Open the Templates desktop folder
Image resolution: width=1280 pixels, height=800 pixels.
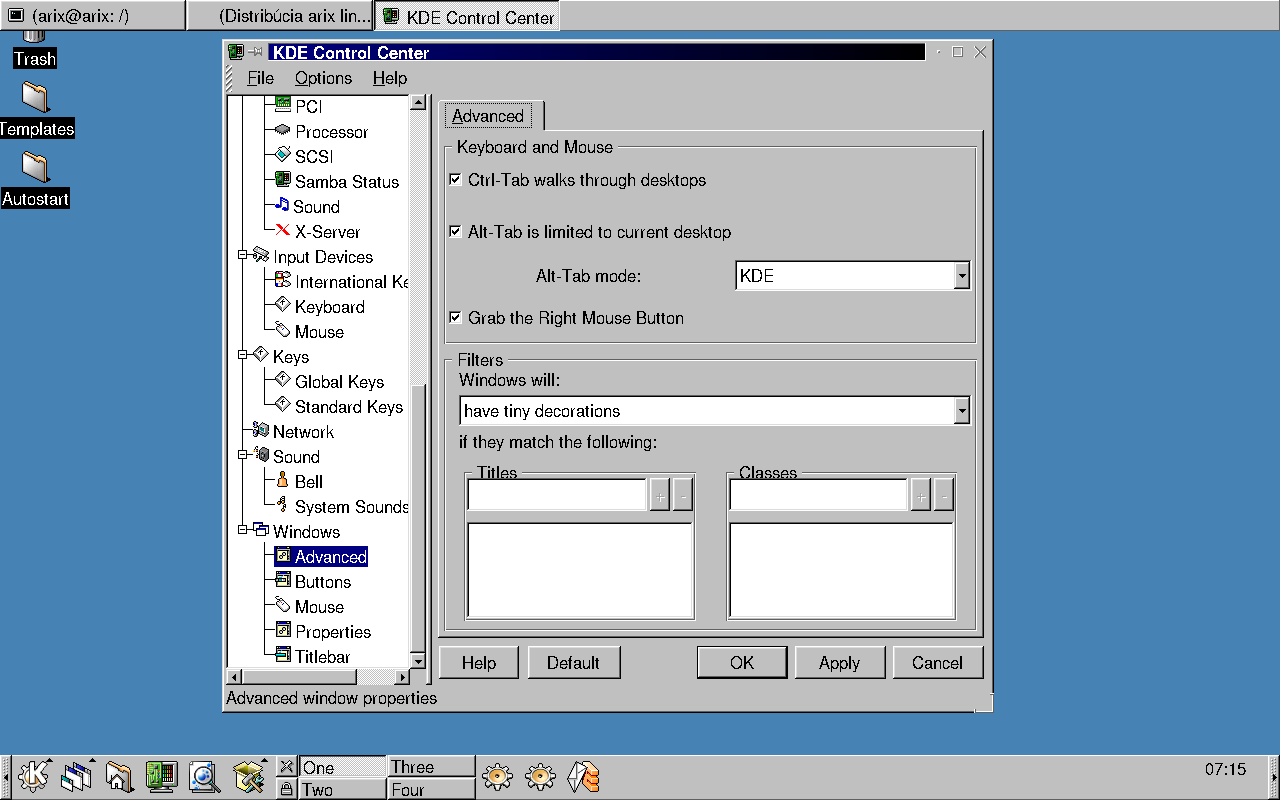[36, 110]
